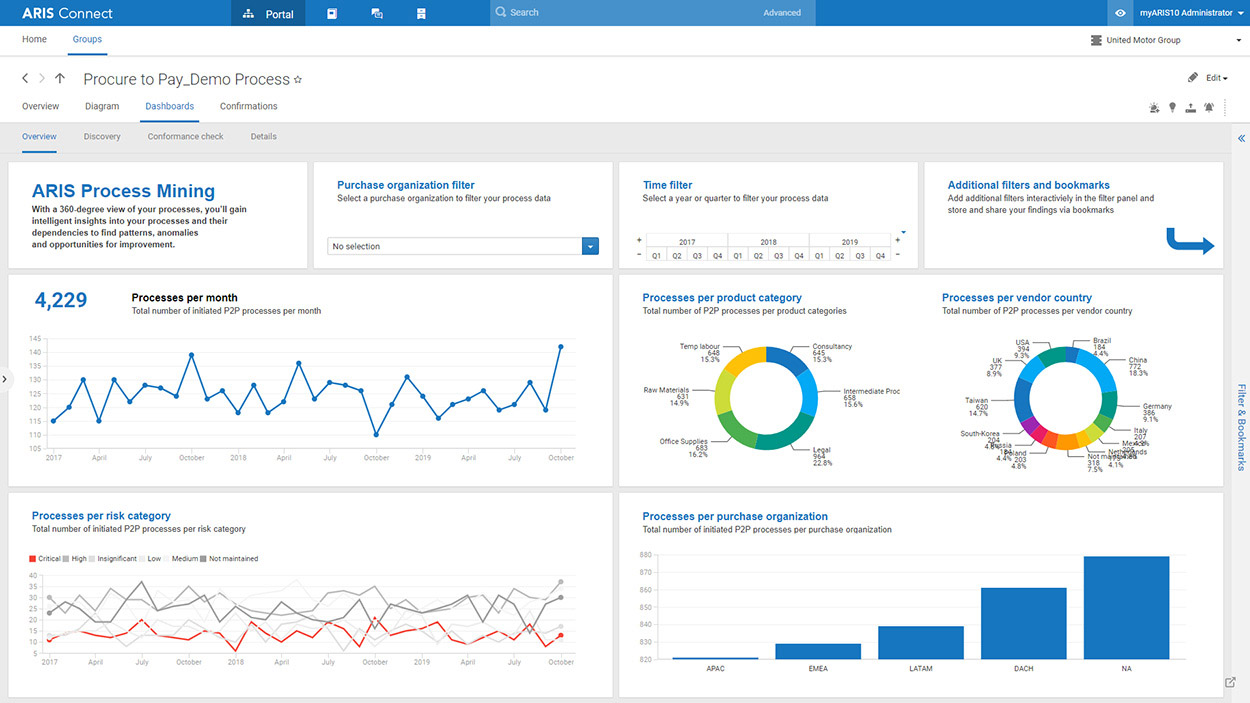Viewport: 1250px width, 703px height.
Task: Click the right plus icon of time filter
Action: [897, 241]
